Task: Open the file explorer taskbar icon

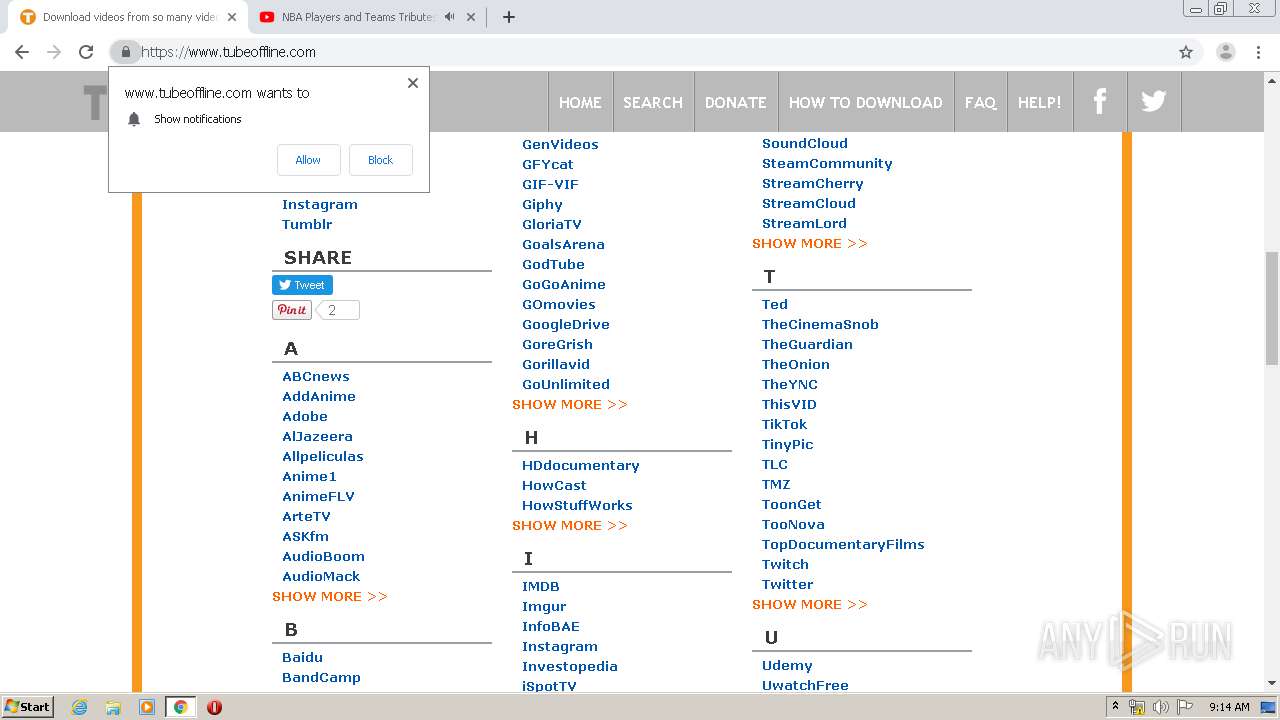Action: pyautogui.click(x=113, y=707)
